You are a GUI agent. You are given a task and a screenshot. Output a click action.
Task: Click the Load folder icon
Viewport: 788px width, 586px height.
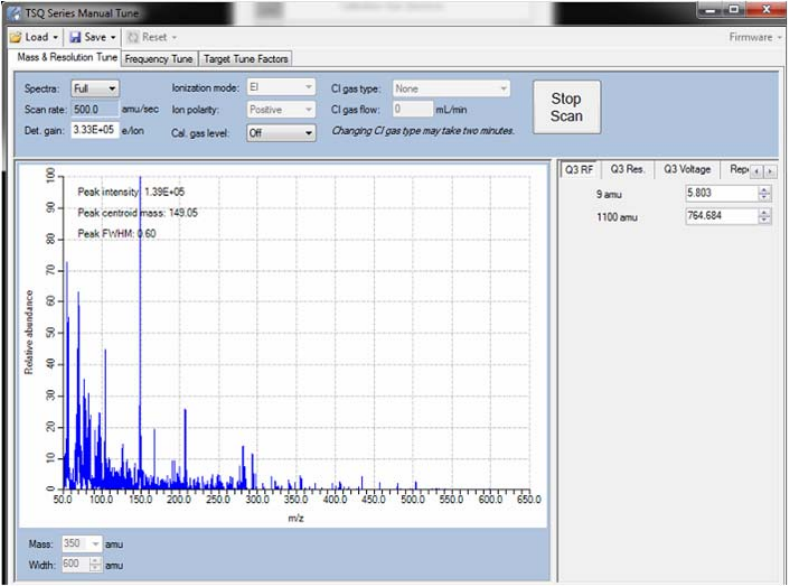16,37
